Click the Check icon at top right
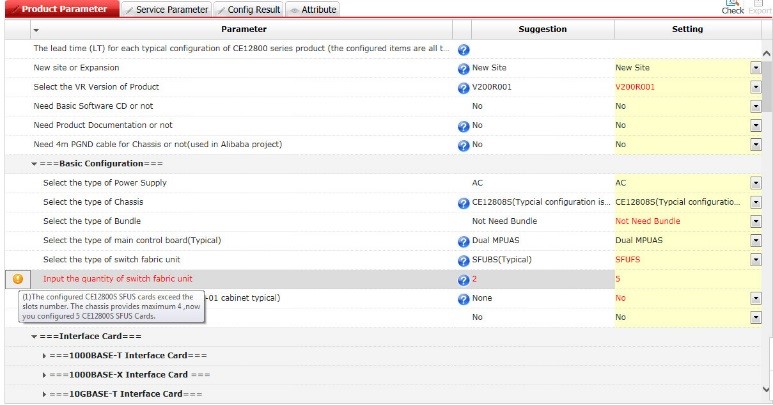This screenshot has width=773, height=405. pos(733,7)
